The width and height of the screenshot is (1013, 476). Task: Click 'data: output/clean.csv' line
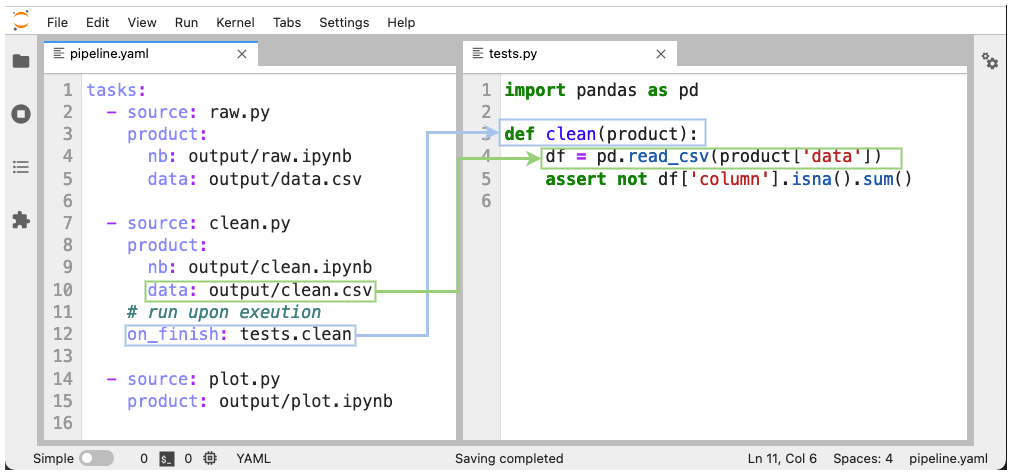click(x=260, y=290)
